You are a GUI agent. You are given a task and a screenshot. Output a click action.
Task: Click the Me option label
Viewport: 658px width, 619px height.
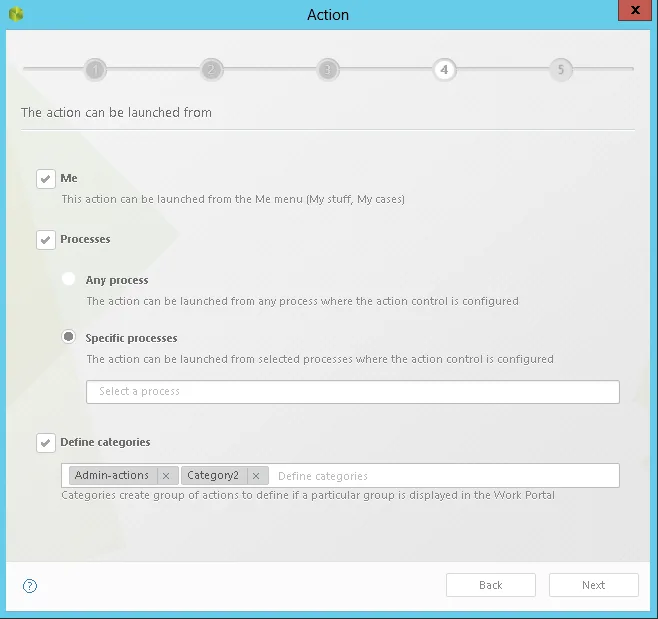[69, 178]
